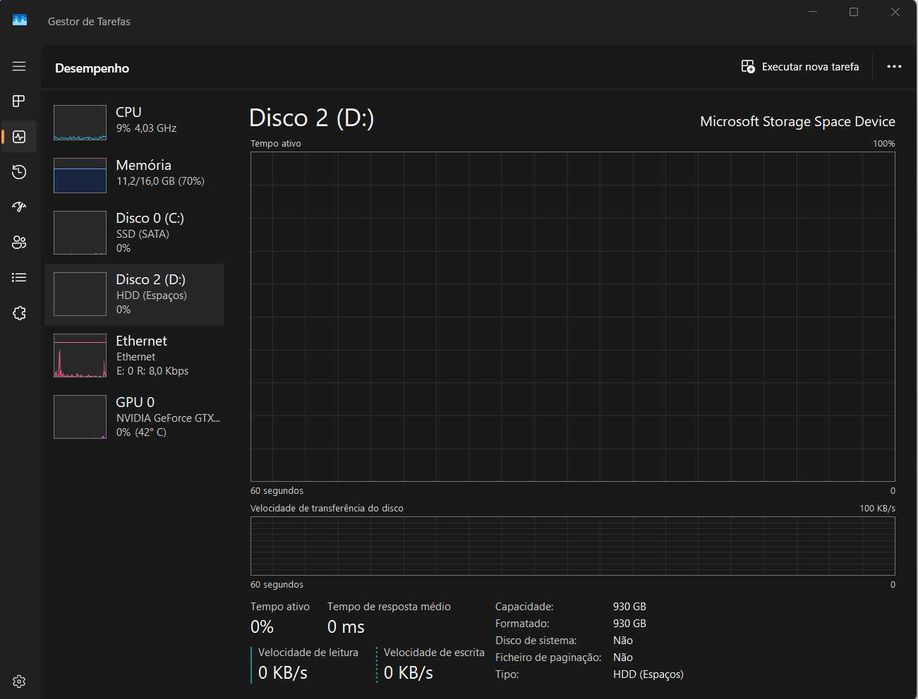Viewport: 918px width, 699px height.
Task: Click Executar nova tarefa button
Action: click(x=800, y=67)
